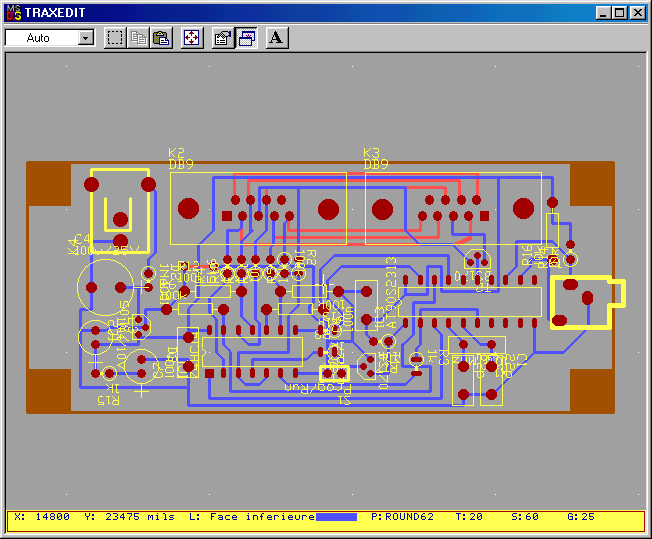Screen dimensions: 652x539
Task: Open the properties icon in toolbar
Action: pyautogui.click(x=223, y=38)
